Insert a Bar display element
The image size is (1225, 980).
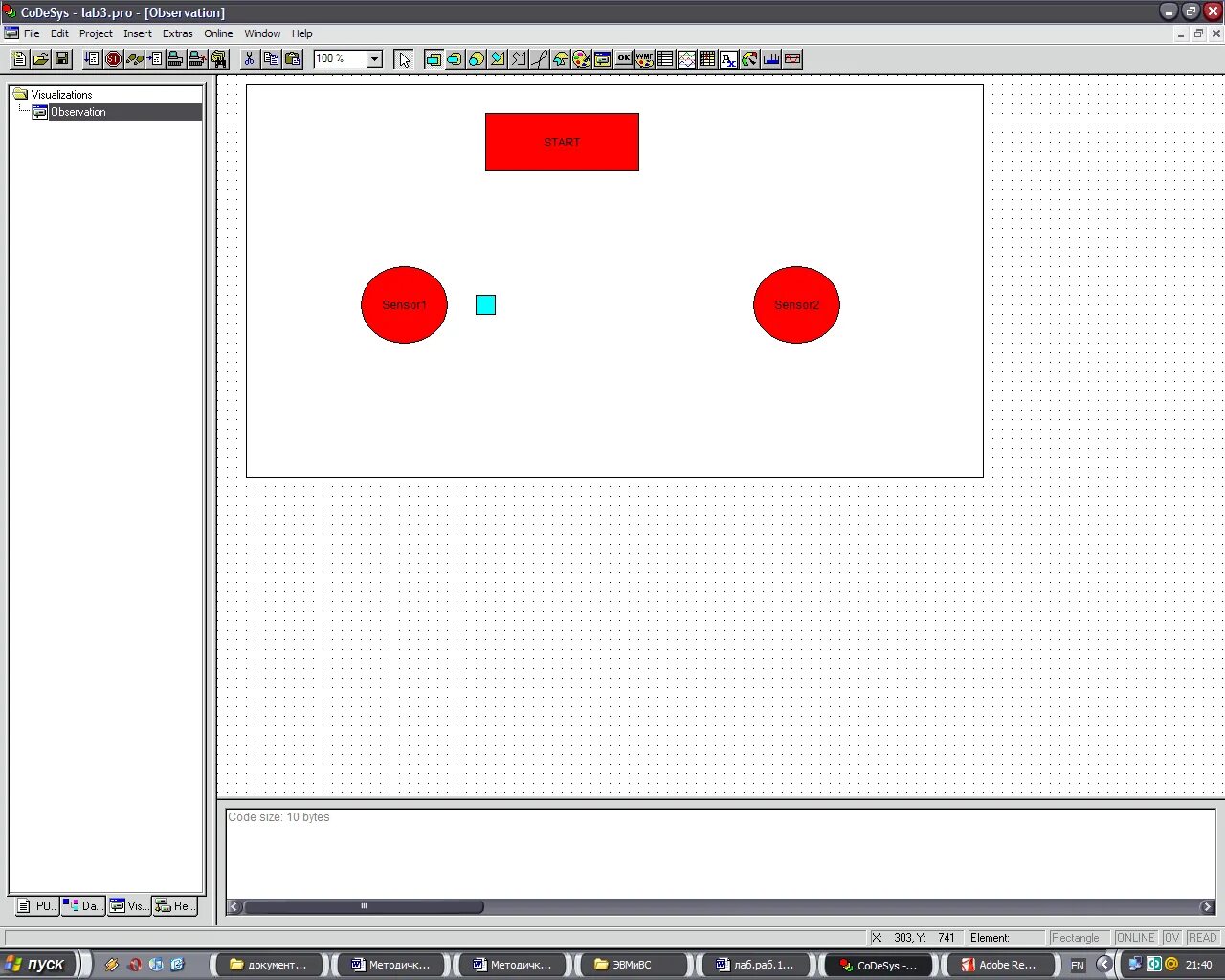[770, 59]
